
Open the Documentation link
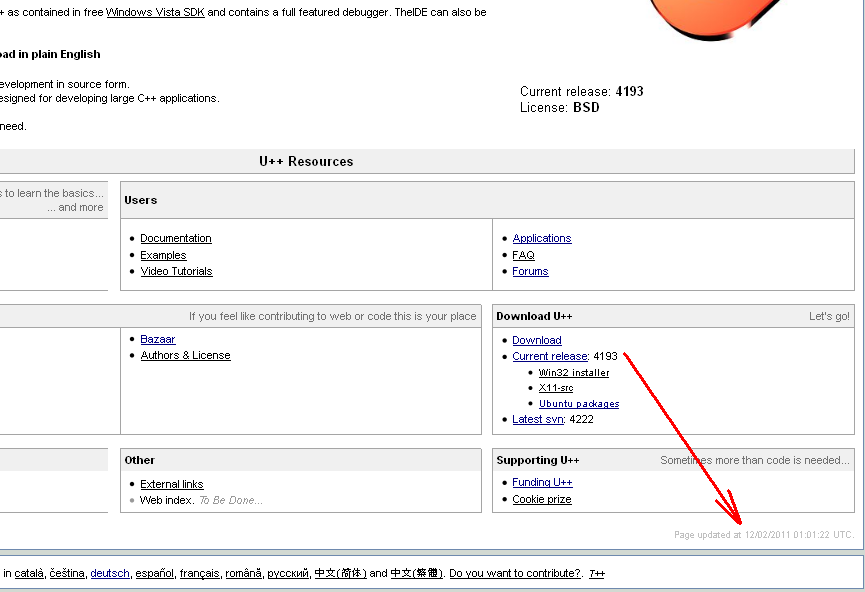click(x=176, y=239)
